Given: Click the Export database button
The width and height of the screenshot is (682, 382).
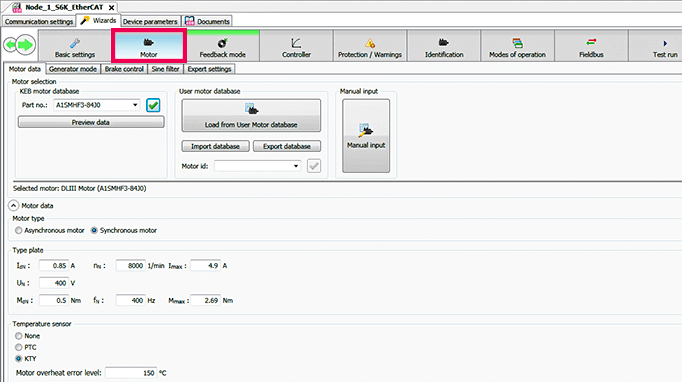Looking at the screenshot, I should [287, 146].
